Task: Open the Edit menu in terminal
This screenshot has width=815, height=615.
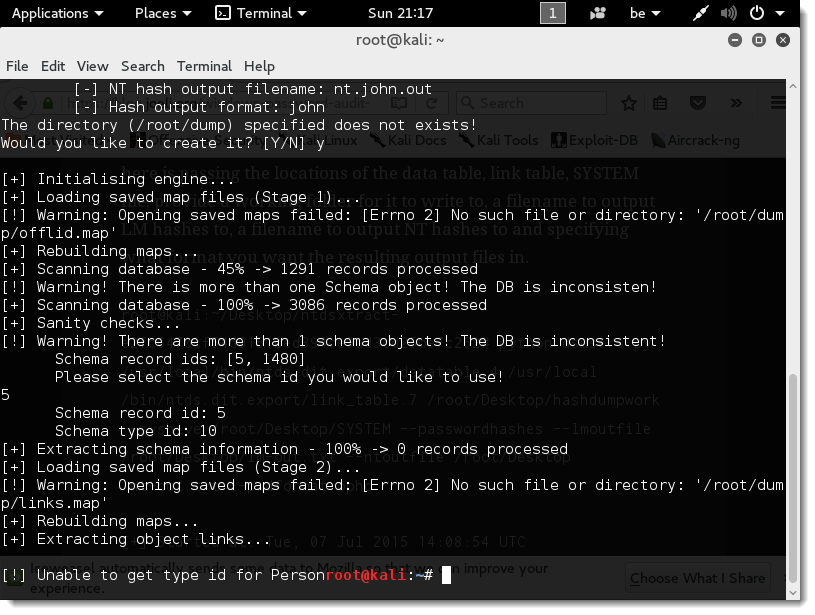Action: 53,66
